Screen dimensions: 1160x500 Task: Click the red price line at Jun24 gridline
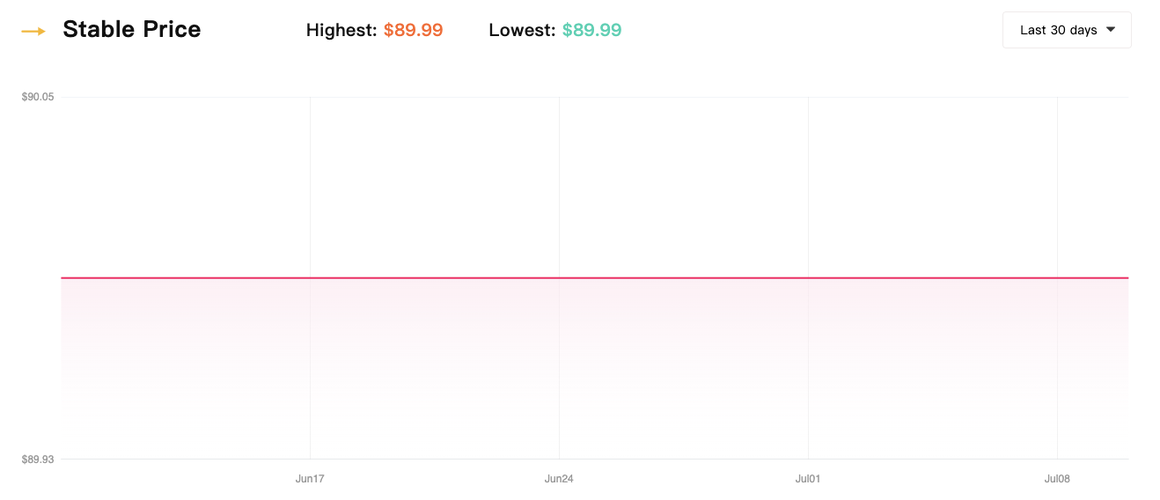[559, 278]
